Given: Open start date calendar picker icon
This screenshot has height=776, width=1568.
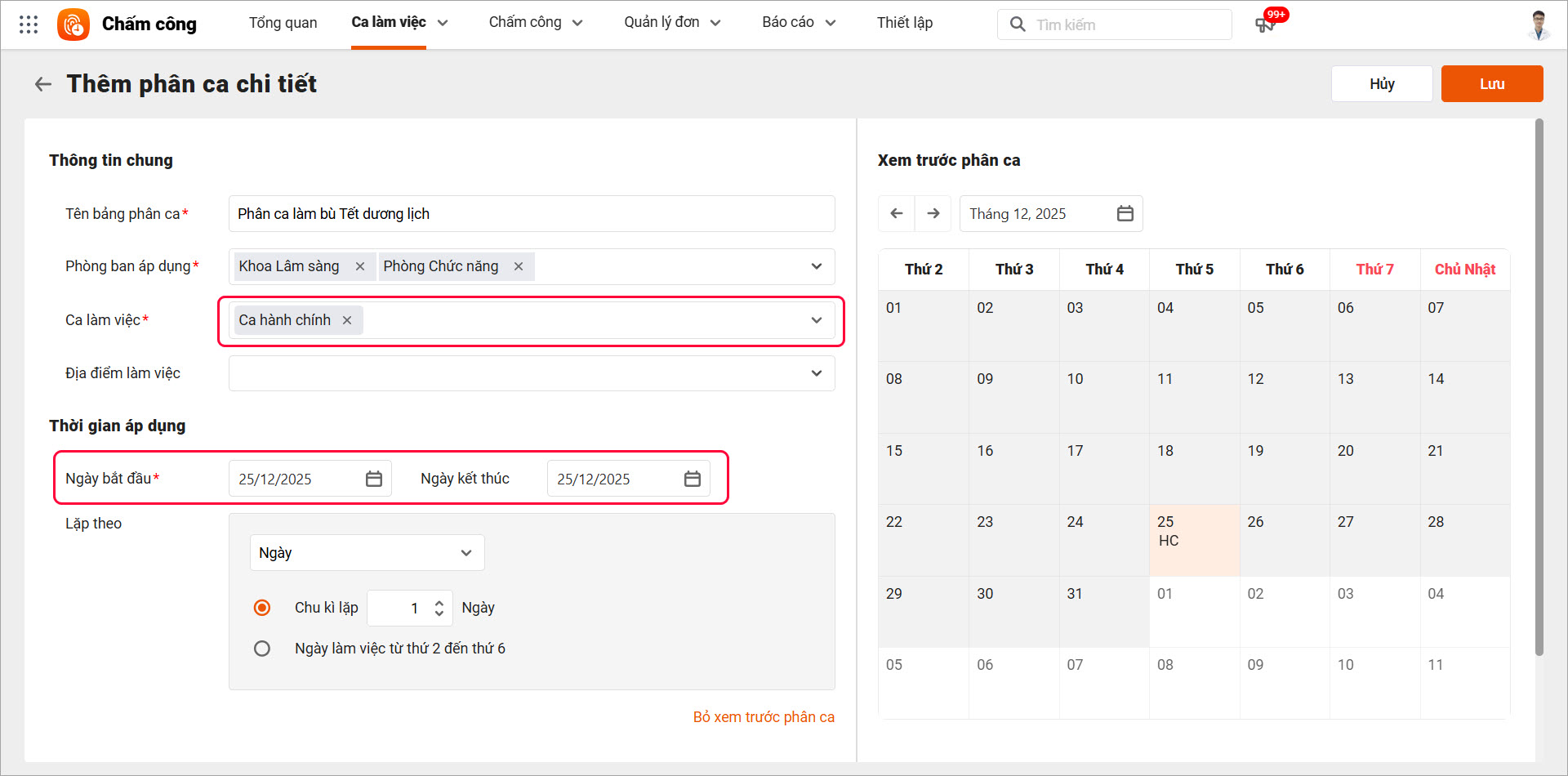Looking at the screenshot, I should click(x=374, y=479).
